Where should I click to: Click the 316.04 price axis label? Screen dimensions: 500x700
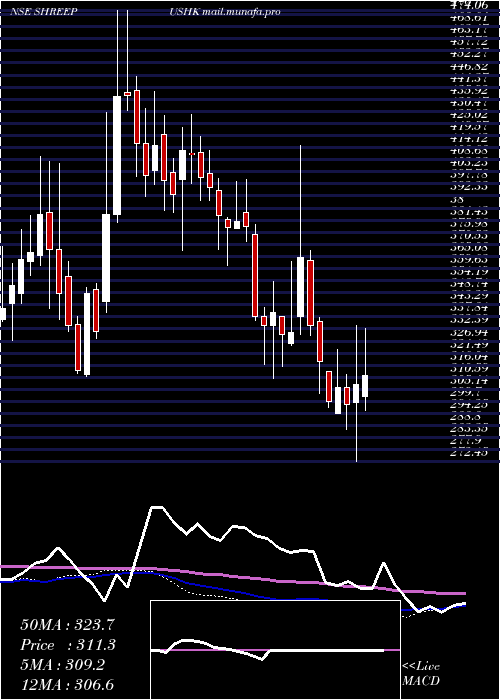point(469,357)
